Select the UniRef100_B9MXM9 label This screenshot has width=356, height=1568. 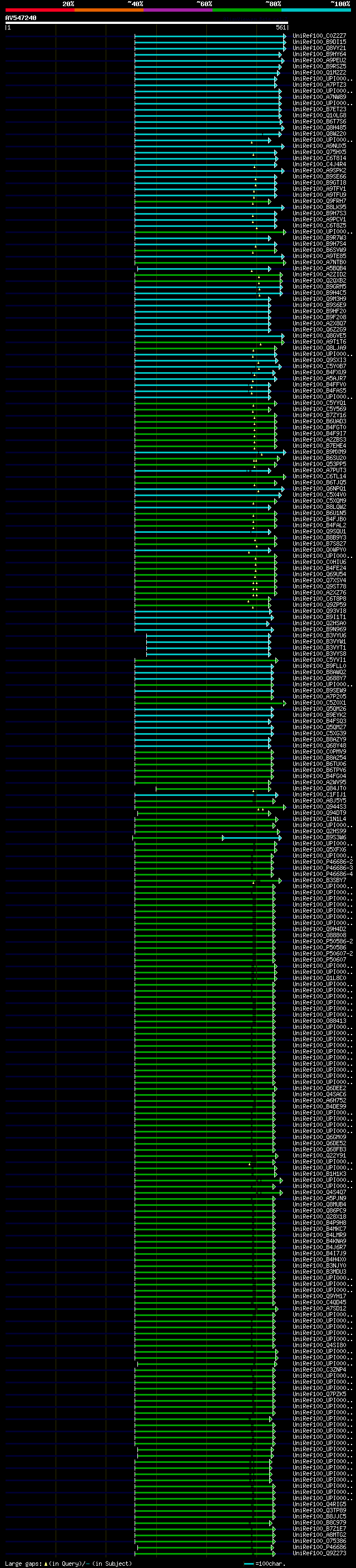[319, 452]
